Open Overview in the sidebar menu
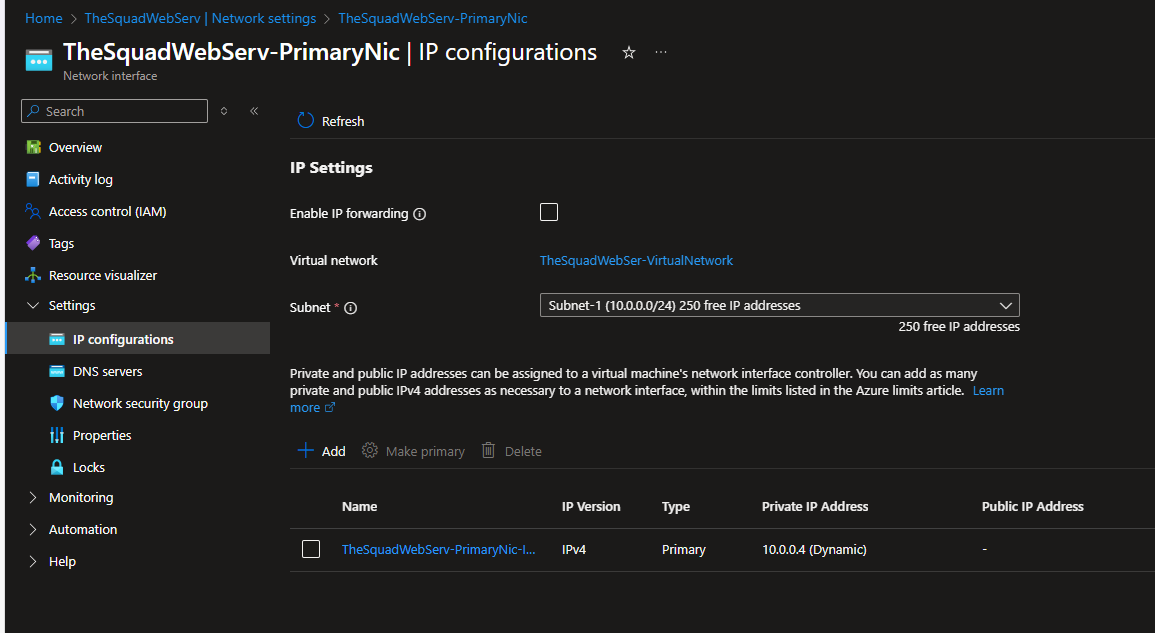This screenshot has width=1155, height=633. [75, 147]
